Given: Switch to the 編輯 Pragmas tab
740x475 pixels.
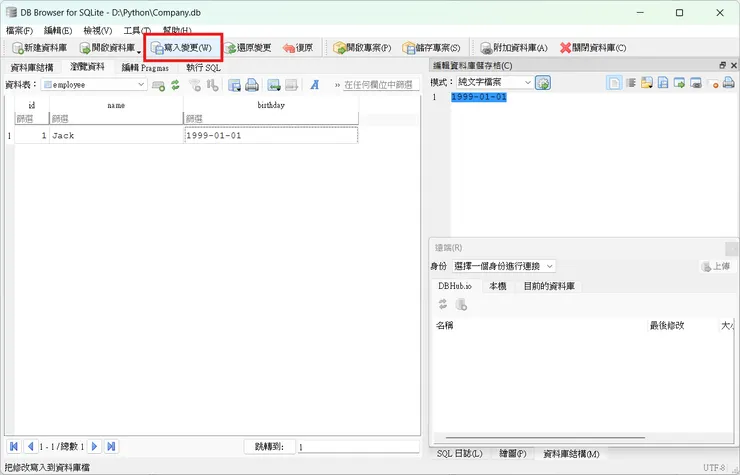Looking at the screenshot, I should tap(145, 68).
